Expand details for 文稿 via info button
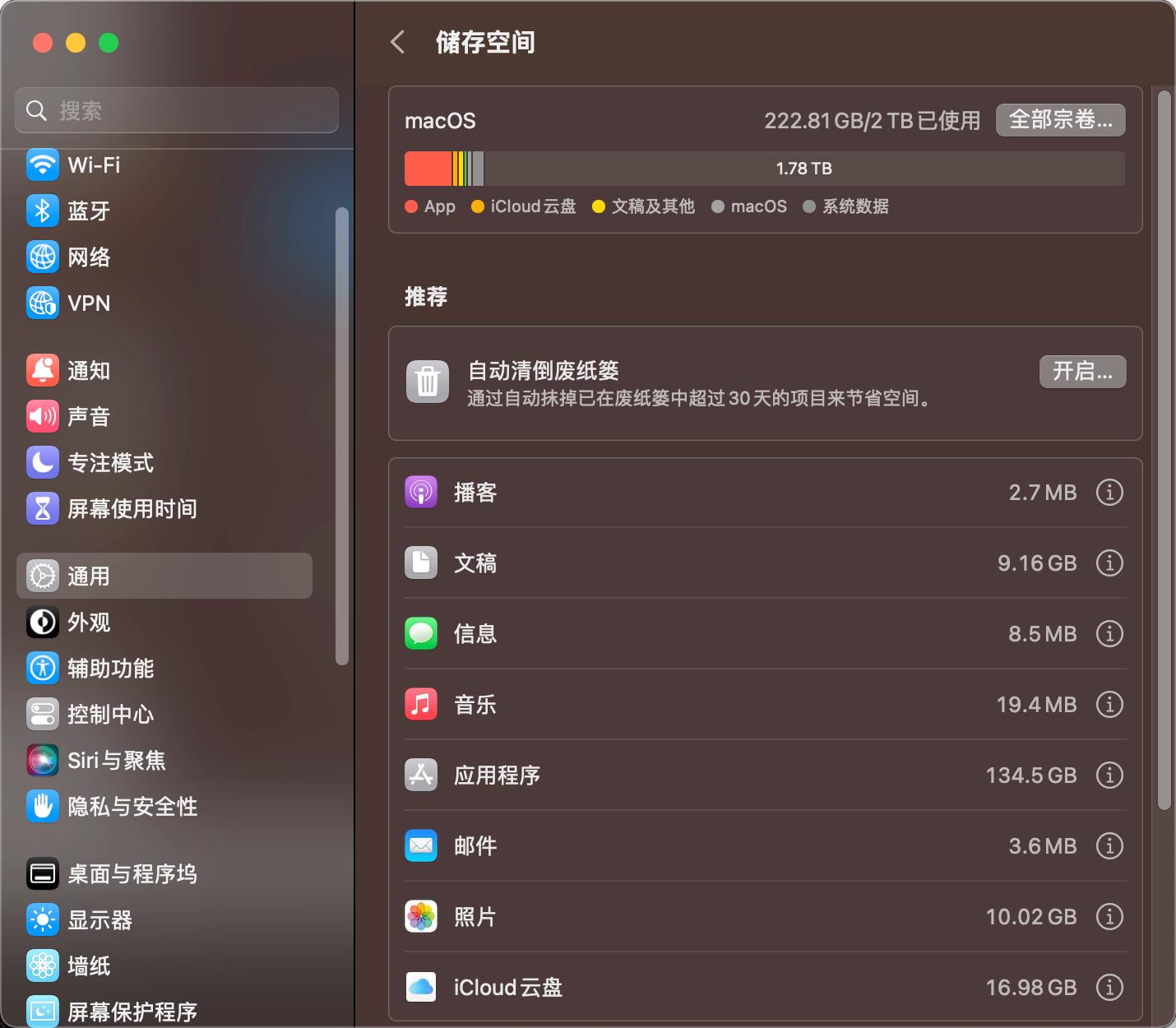 point(1109,563)
